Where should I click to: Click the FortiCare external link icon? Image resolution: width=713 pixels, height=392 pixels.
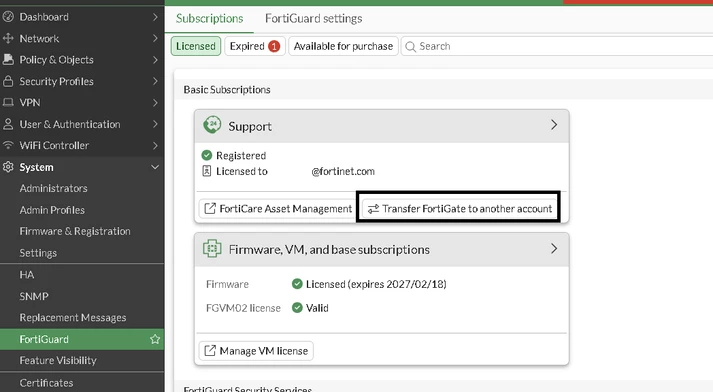210,208
